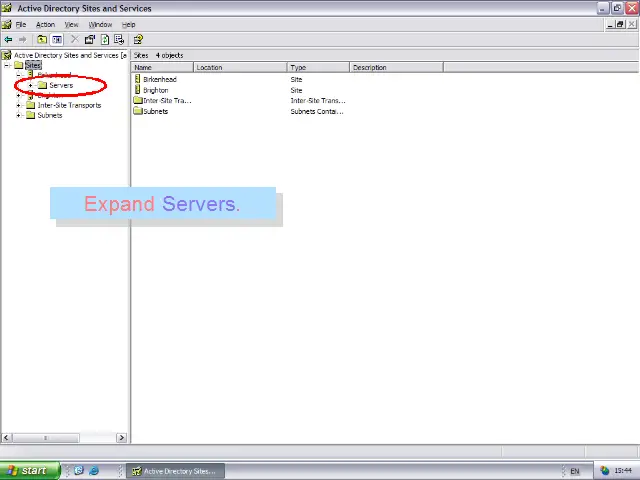
Task: Click Subnets name in list pane
Action: coord(156,111)
